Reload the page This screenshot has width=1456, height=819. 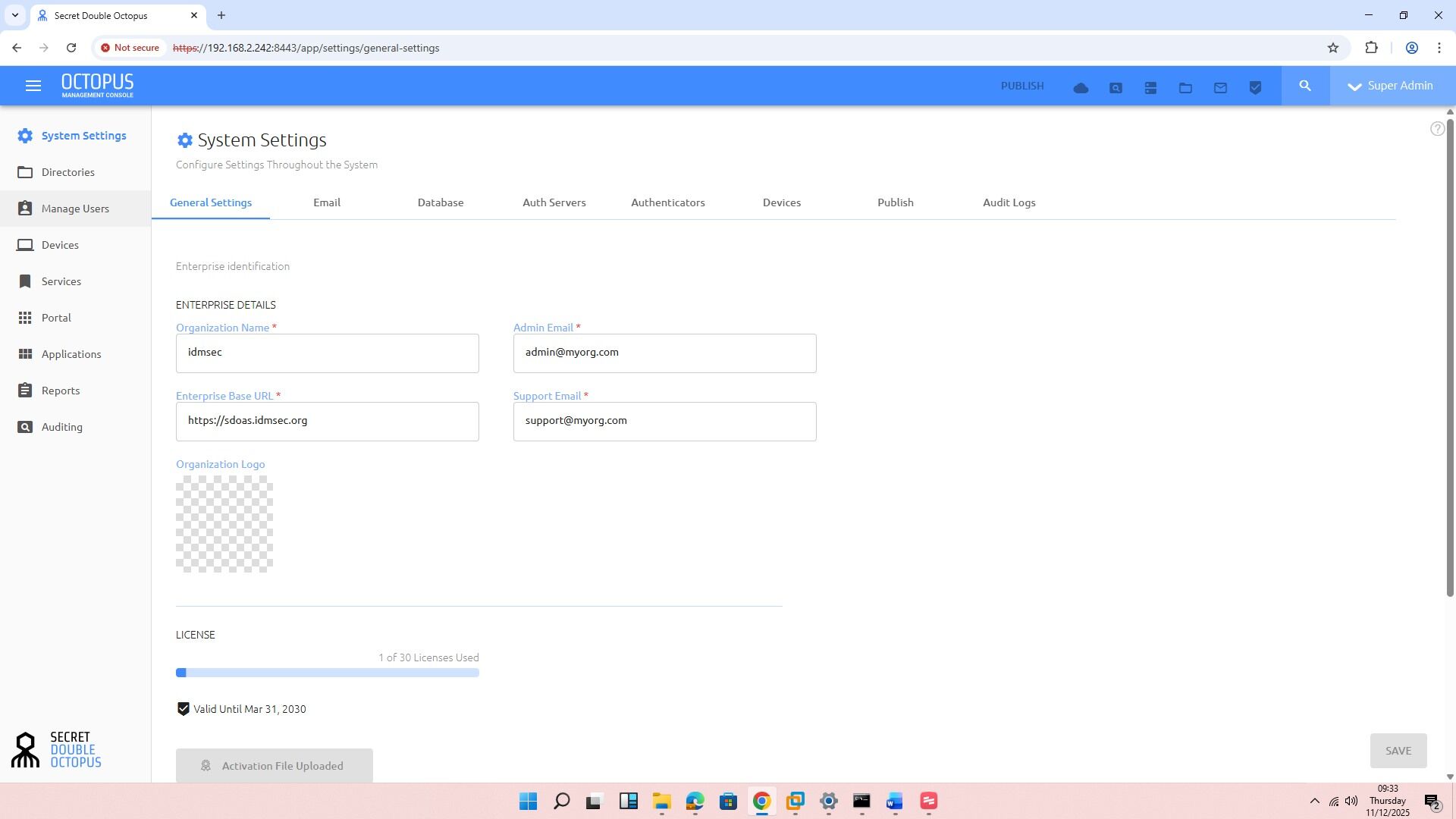tap(71, 48)
